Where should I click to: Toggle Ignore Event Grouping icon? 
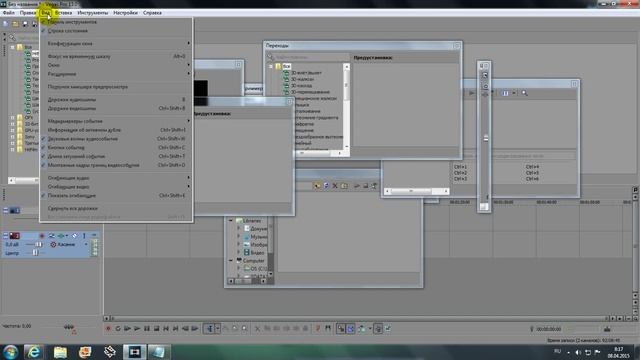[x=388, y=329]
